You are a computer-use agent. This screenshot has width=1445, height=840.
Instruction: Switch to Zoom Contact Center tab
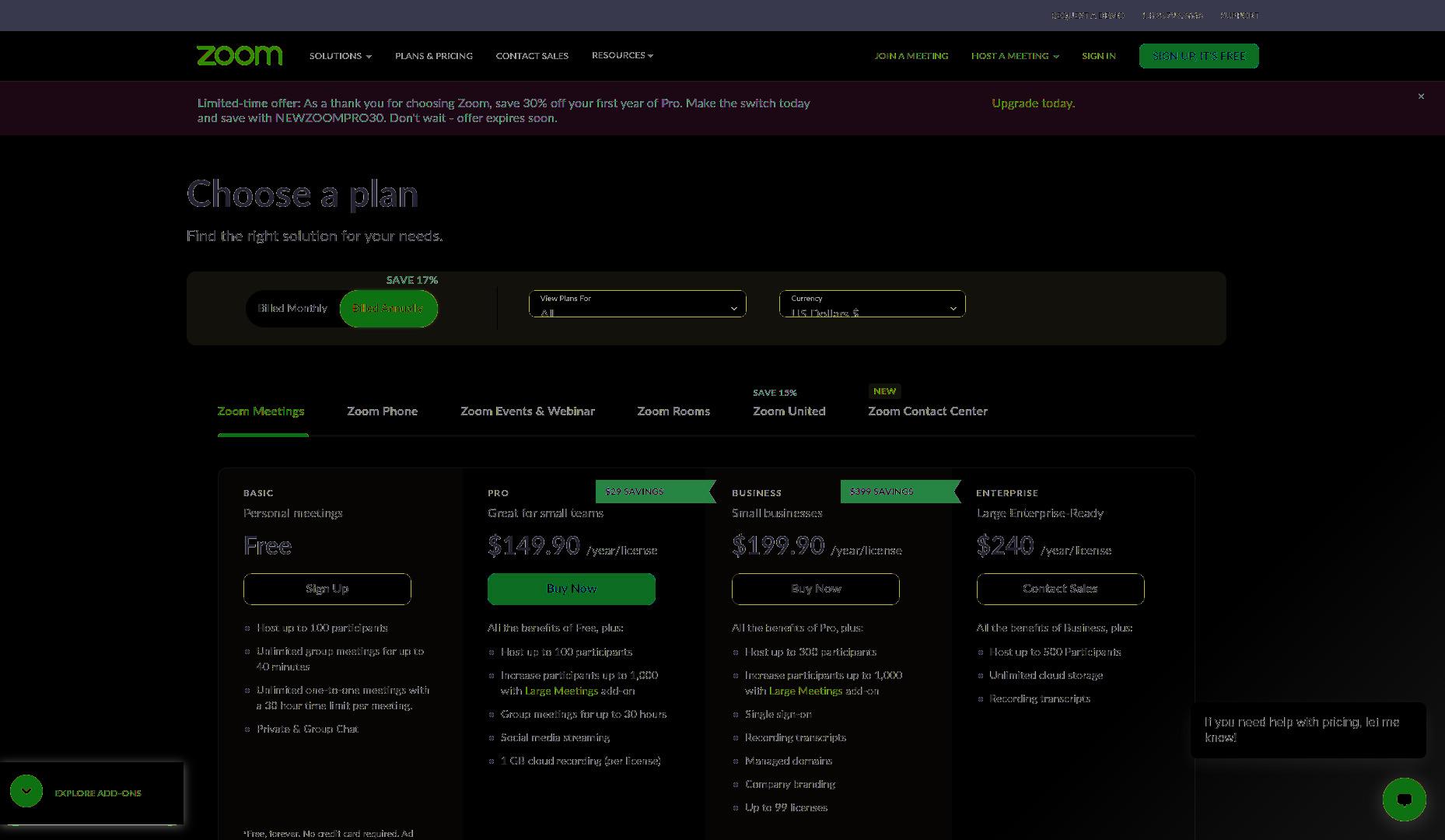click(x=928, y=411)
